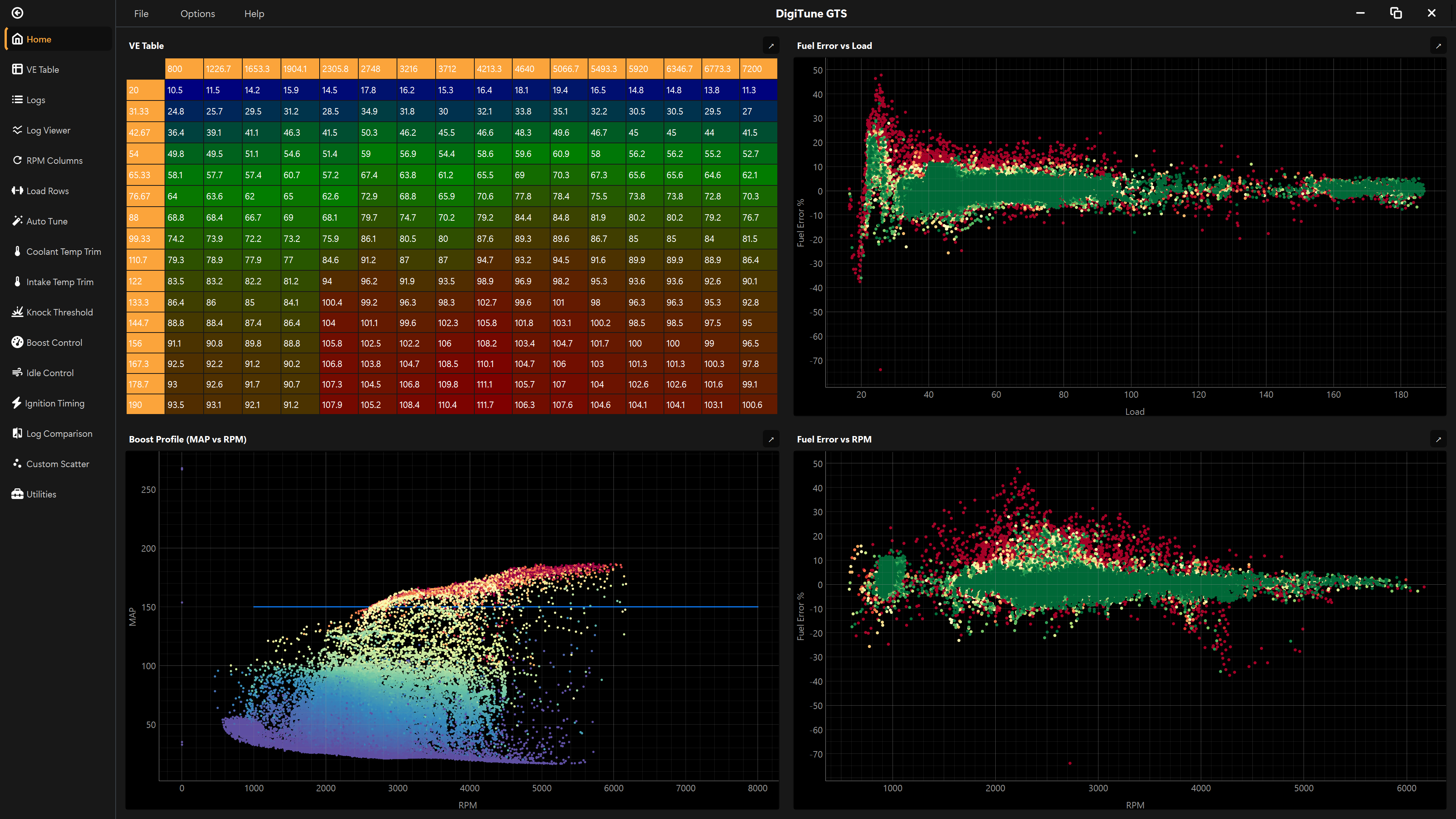Open the Custom Scatter icon
The height and width of the screenshot is (819, 1456).
click(17, 463)
